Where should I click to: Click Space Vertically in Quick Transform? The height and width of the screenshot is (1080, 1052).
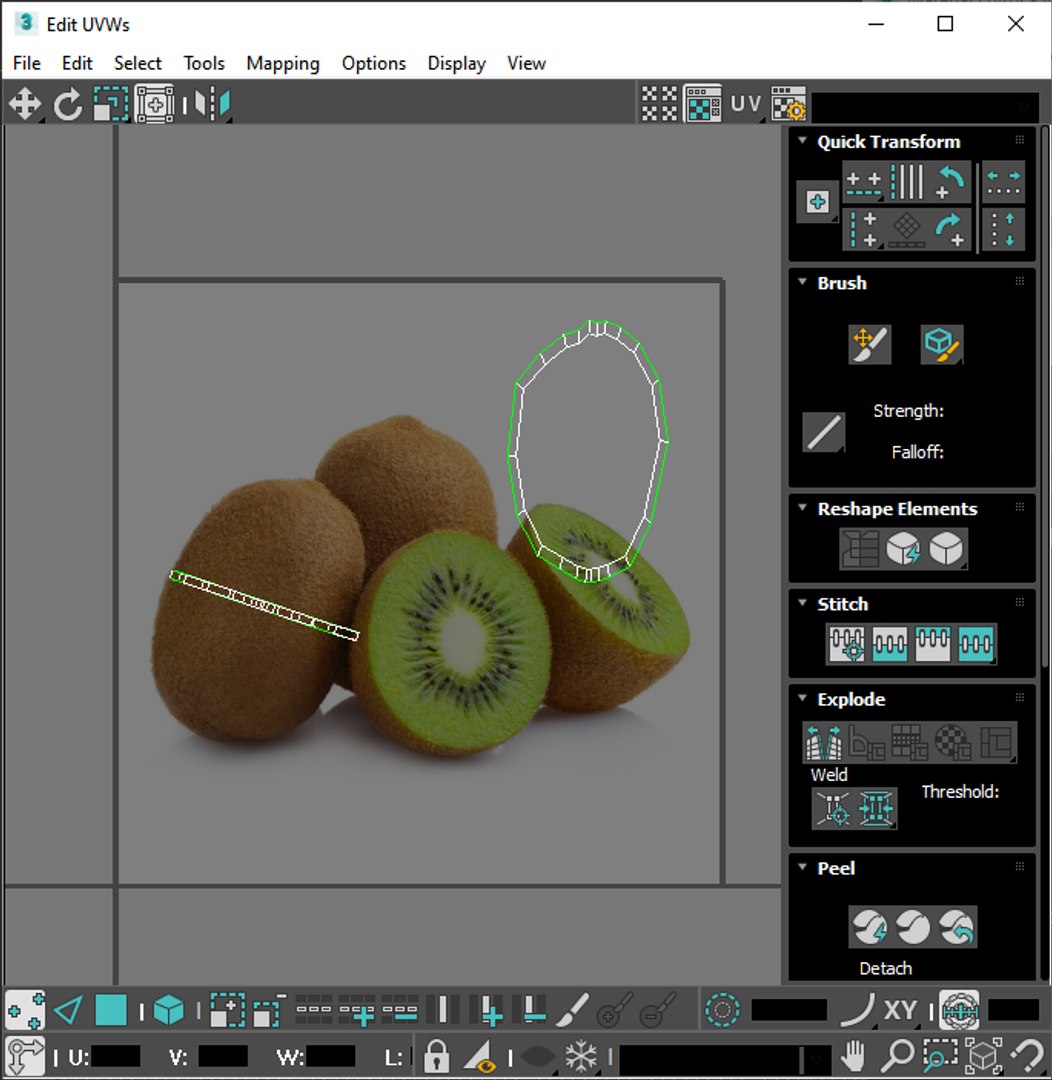point(1003,229)
